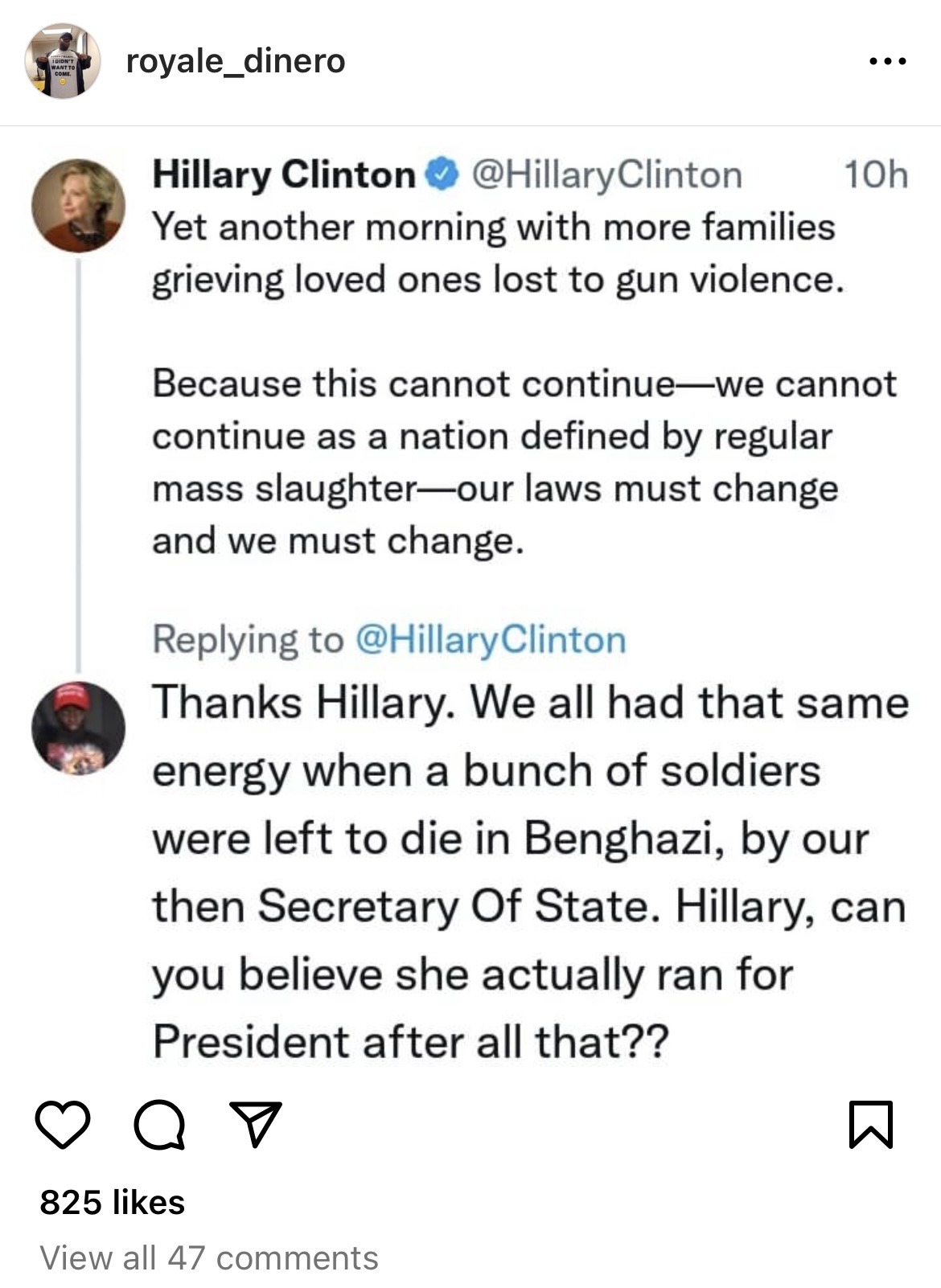Like the post with the heart icon
Viewport: 941px width, 1288px height.
(x=63, y=1125)
